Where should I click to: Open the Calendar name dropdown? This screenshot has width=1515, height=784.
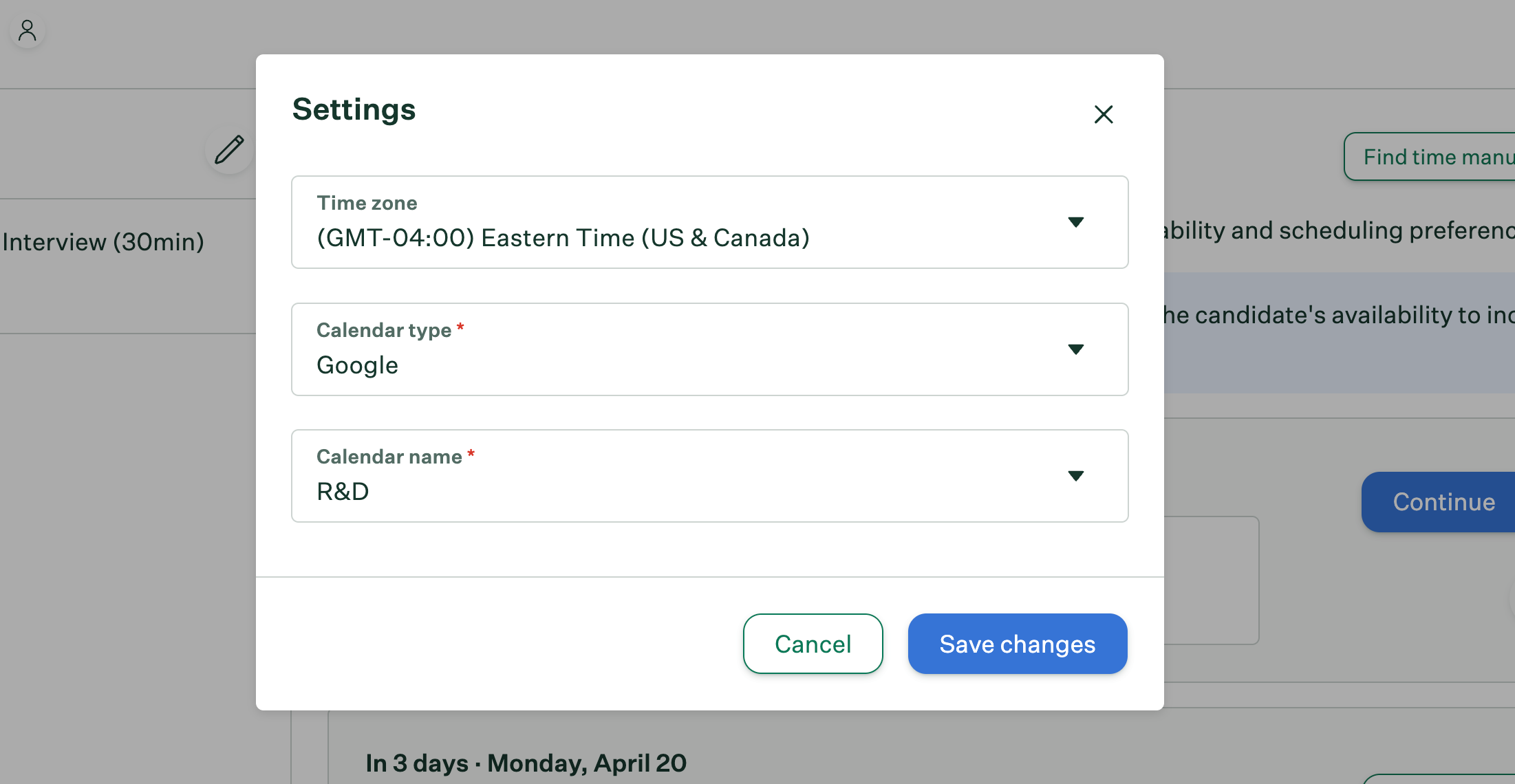709,475
